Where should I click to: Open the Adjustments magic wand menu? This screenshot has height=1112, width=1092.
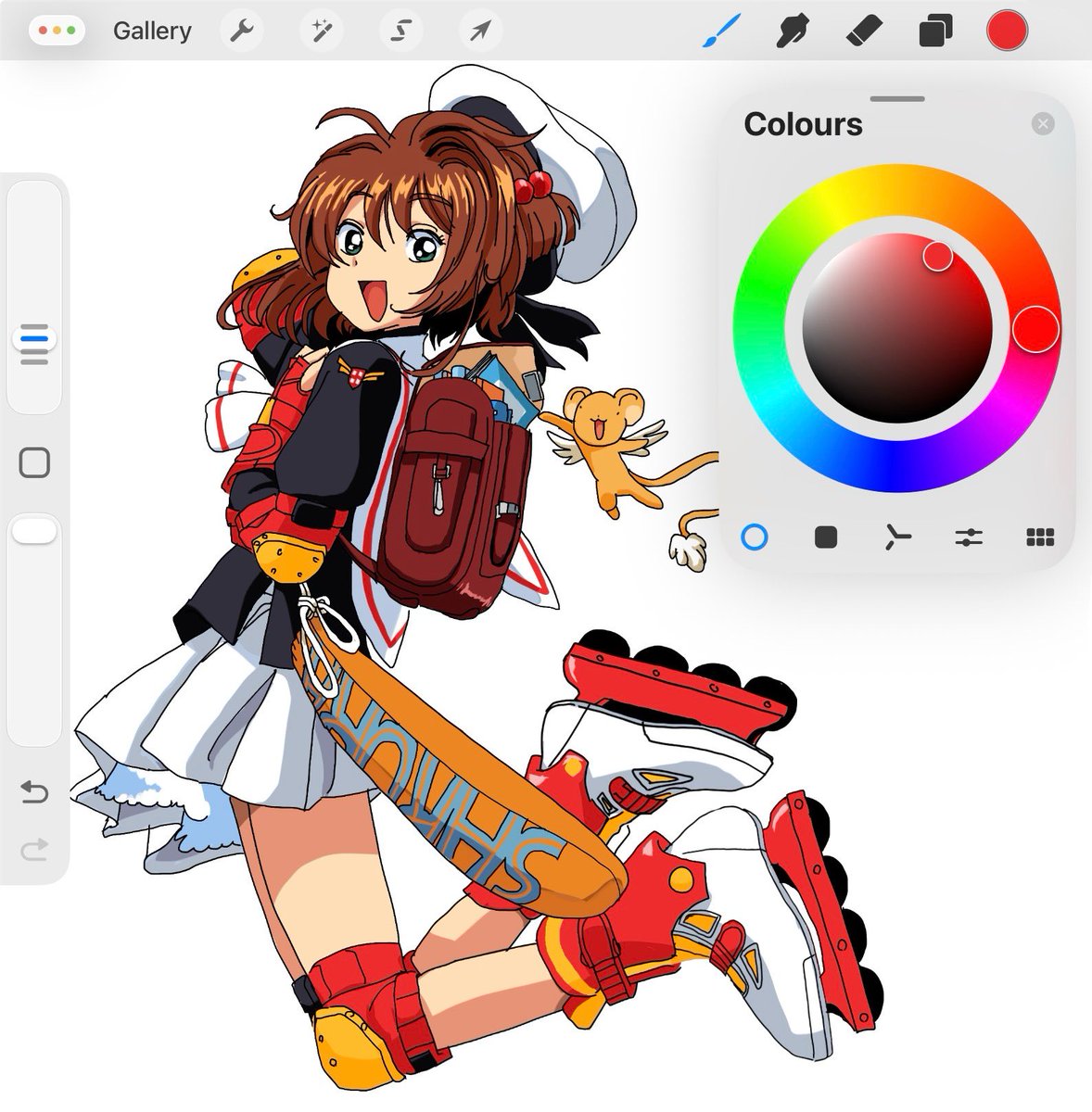point(322,31)
